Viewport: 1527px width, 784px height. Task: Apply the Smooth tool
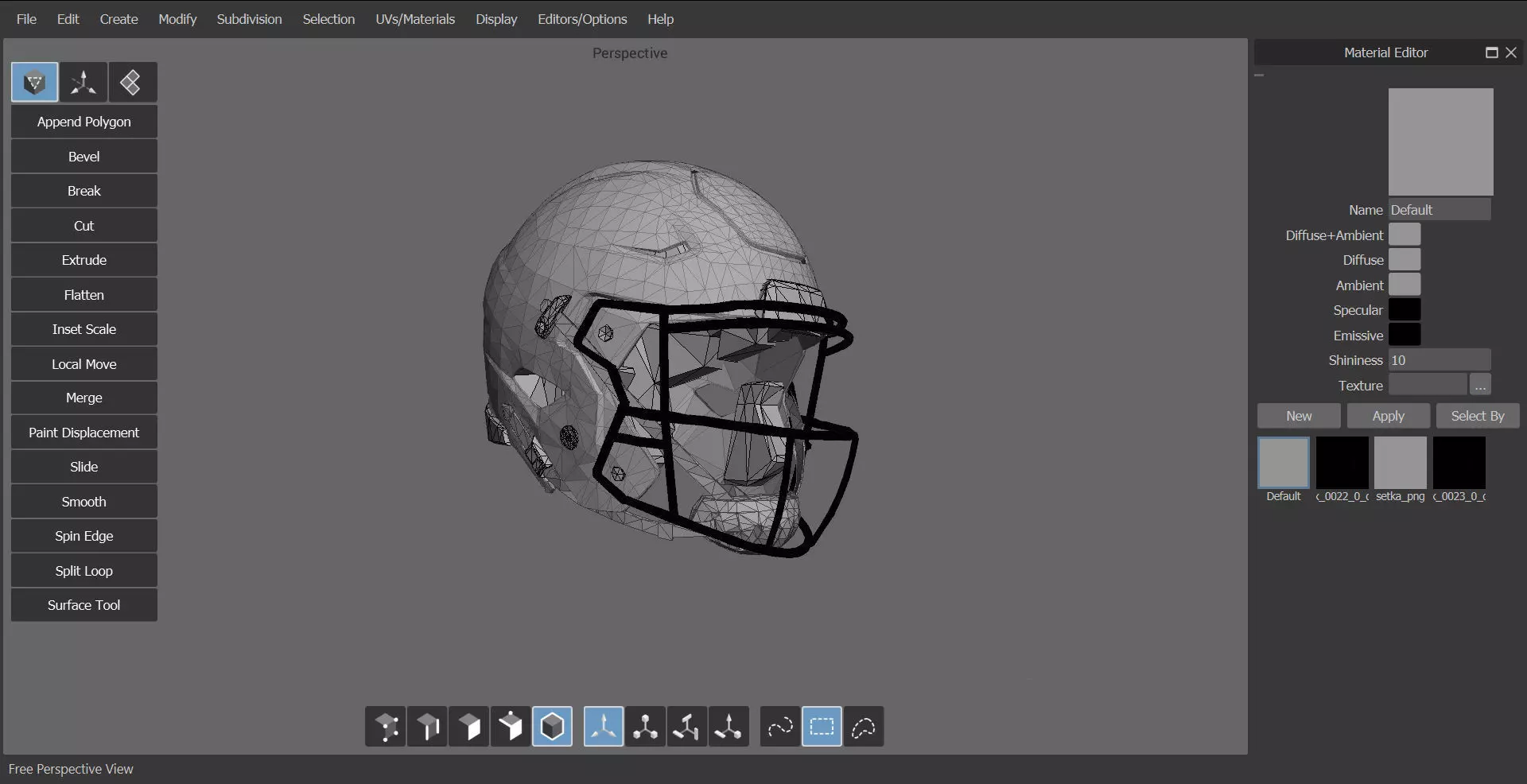point(84,502)
